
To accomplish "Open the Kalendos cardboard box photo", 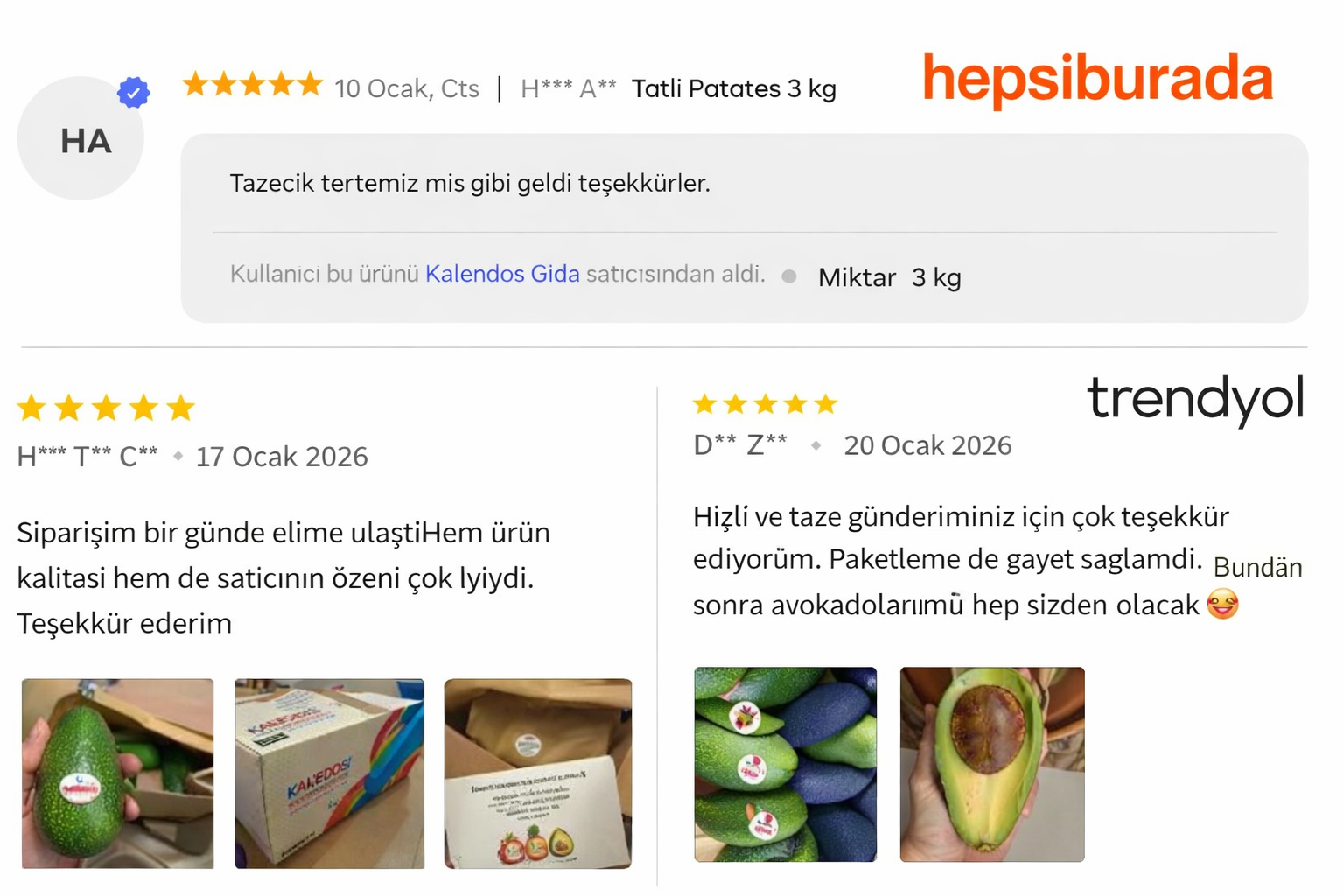I will [329, 773].
